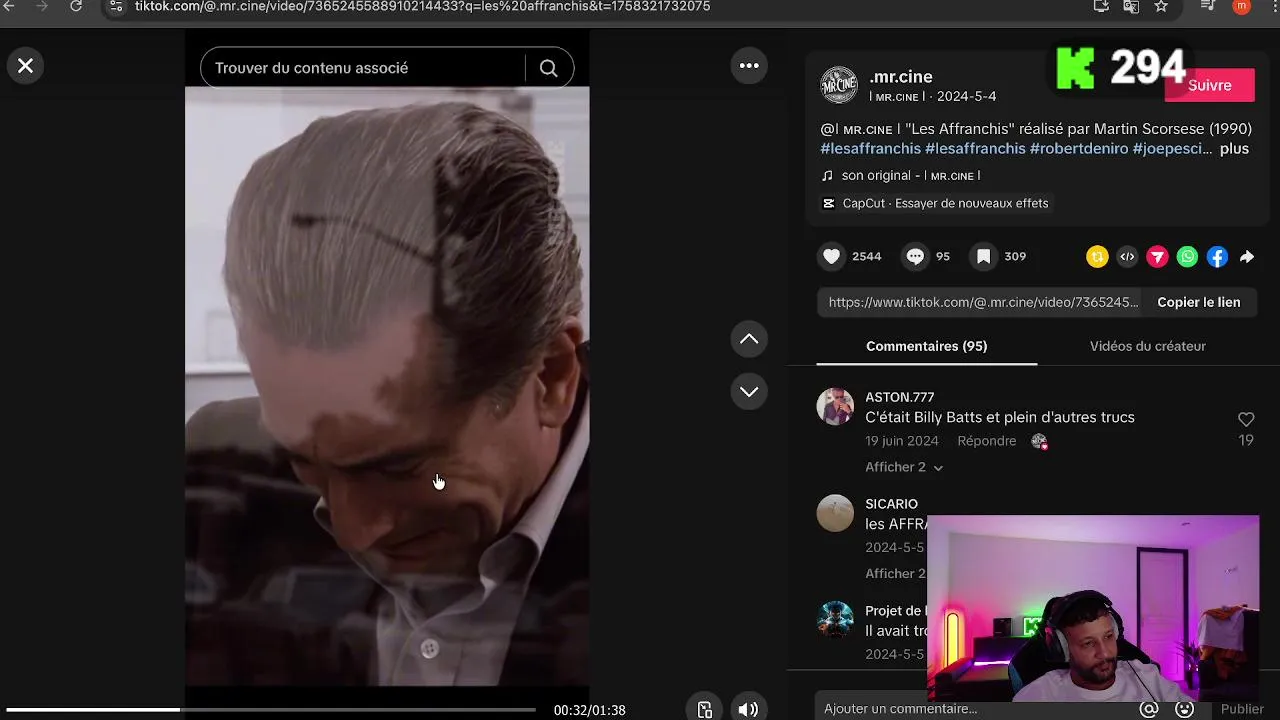
Task: Switch to 'Vidéos du créateur' tab
Action: coord(1147,346)
